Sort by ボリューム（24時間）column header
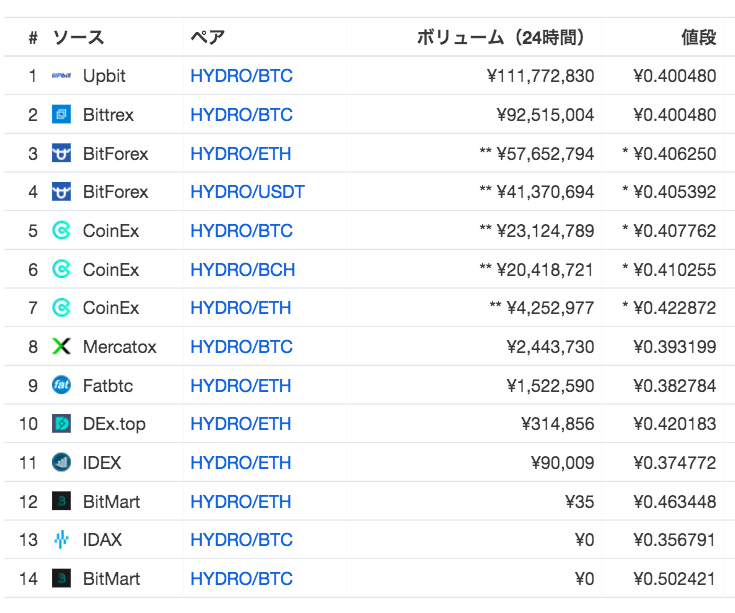Image resolution: width=735 pixels, height=613 pixels. [x=500, y=37]
